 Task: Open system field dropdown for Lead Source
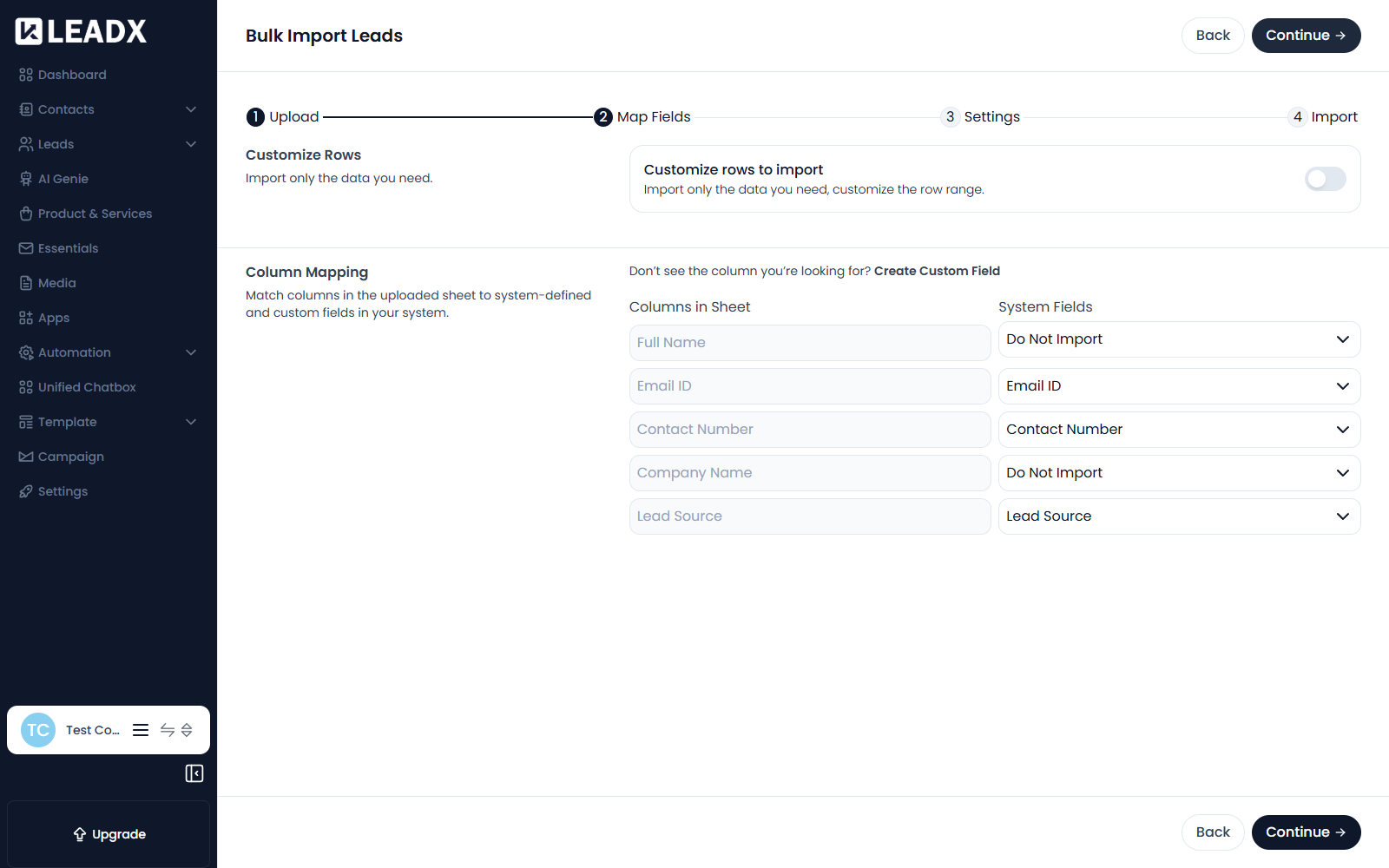tap(1179, 516)
